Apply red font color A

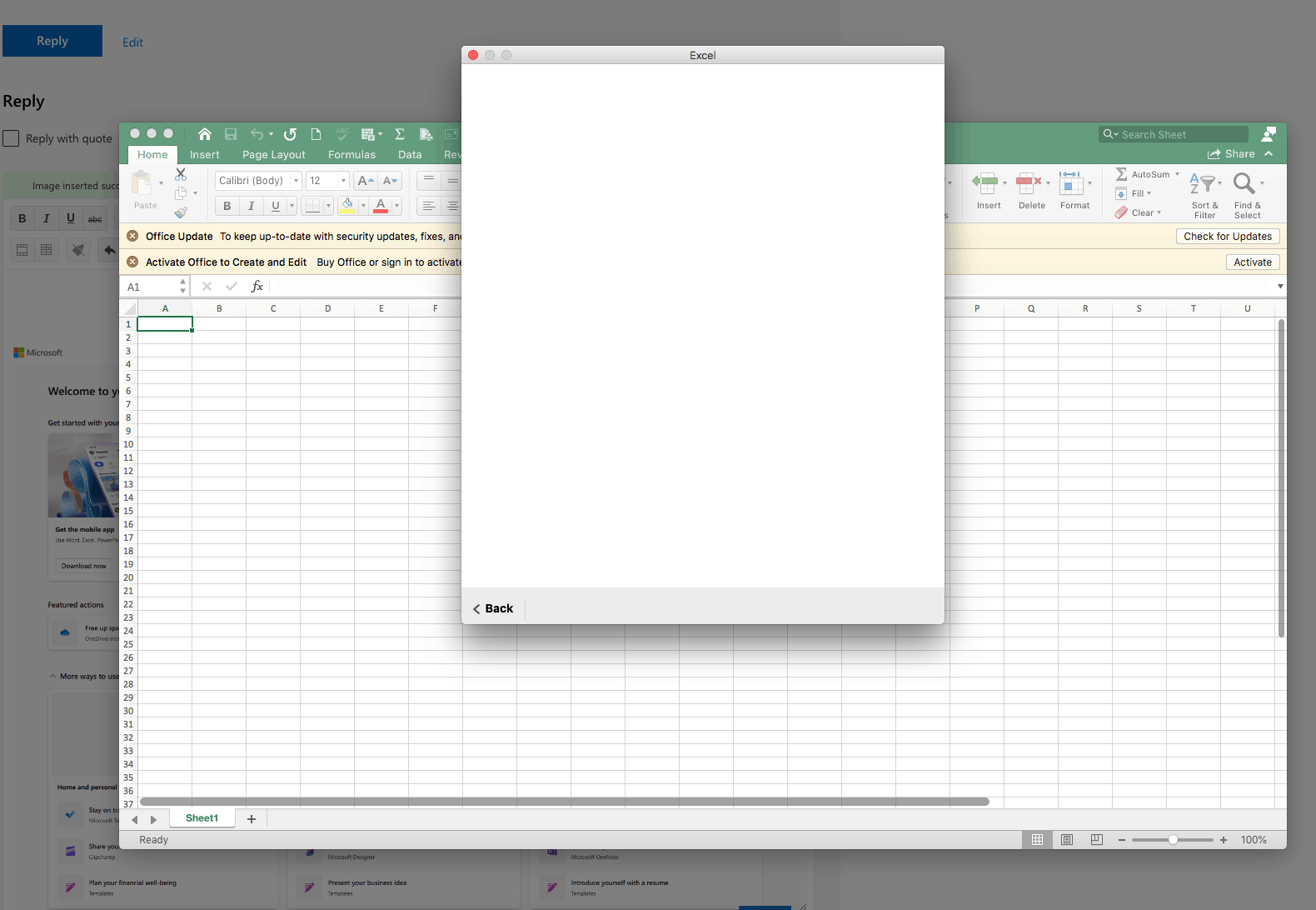[x=381, y=206]
